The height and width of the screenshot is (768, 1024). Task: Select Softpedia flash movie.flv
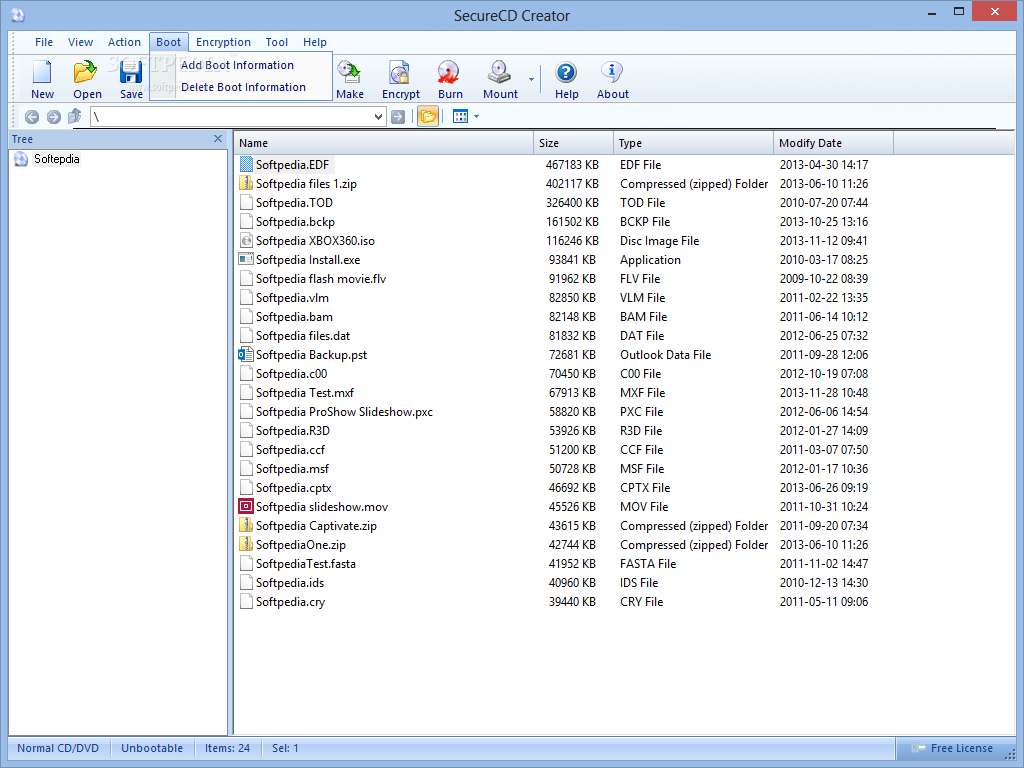tap(321, 278)
